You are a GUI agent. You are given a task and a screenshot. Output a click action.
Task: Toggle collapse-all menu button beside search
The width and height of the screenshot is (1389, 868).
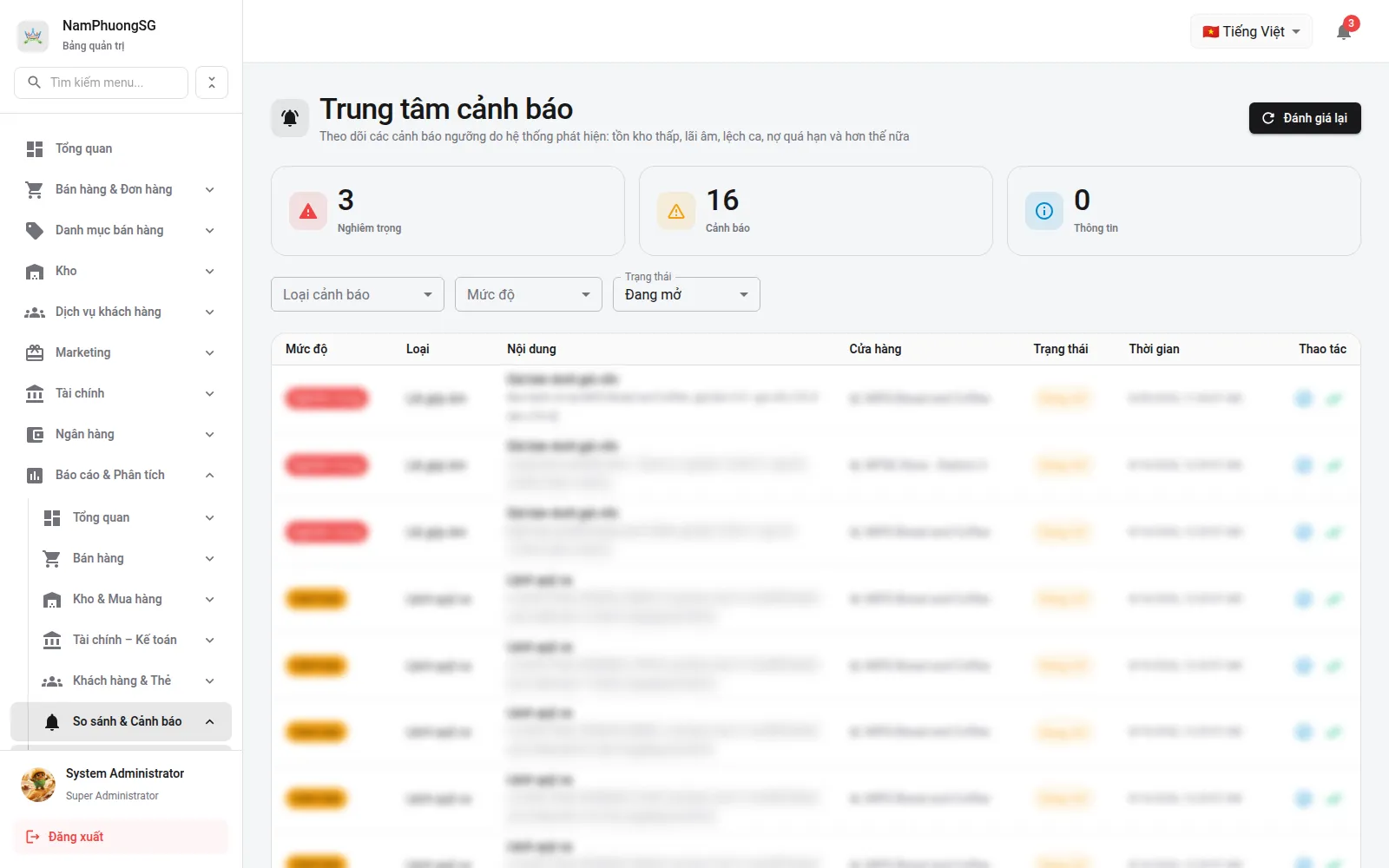point(212,82)
